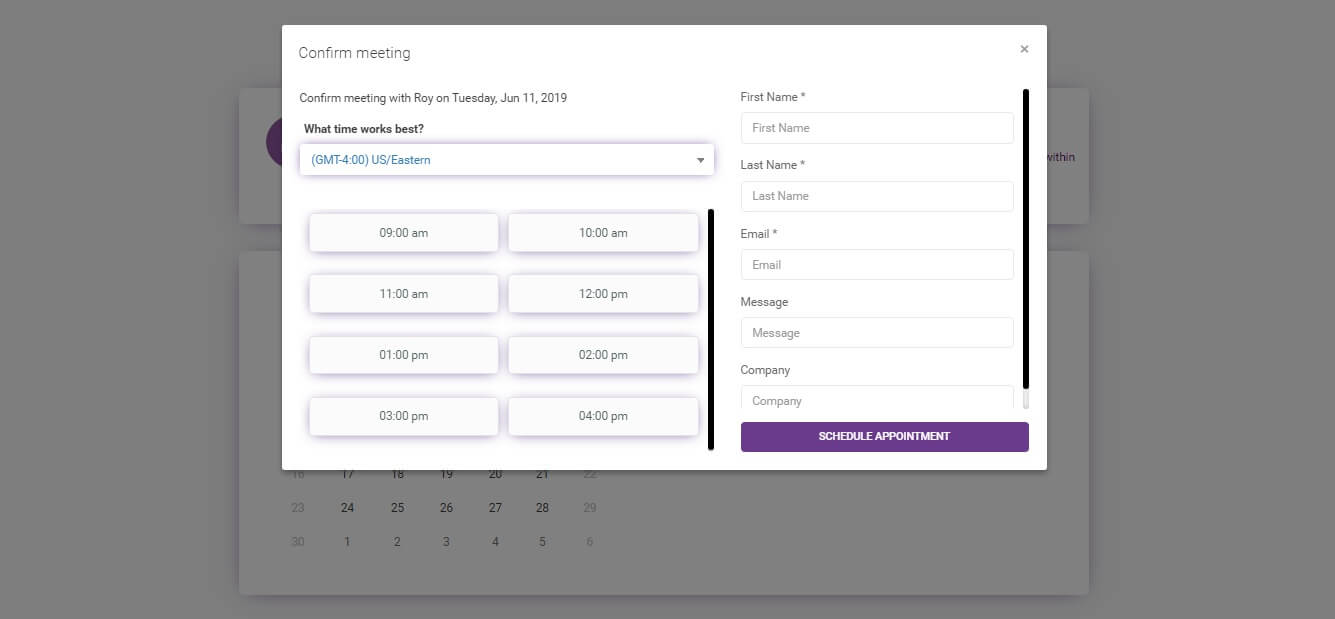This screenshot has width=1335, height=619.
Task: Select the Email input field
Action: pyautogui.click(x=876, y=264)
